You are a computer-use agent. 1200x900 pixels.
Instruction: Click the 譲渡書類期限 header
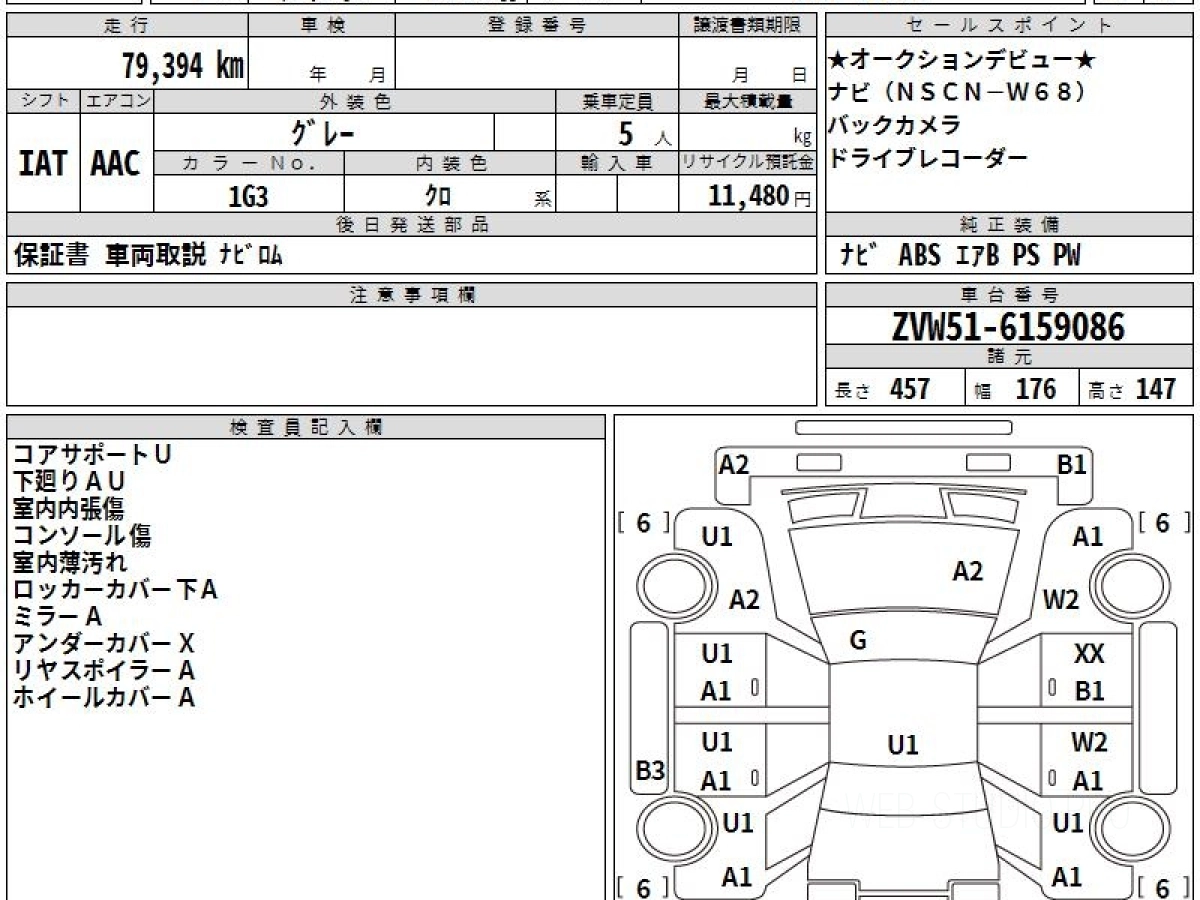click(x=748, y=26)
